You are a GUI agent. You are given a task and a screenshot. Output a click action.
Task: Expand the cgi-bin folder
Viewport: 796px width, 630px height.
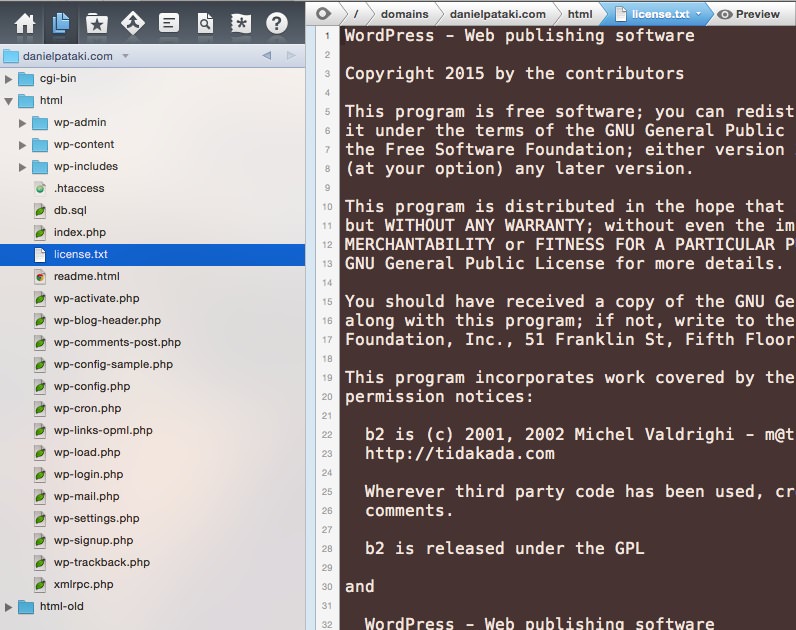coord(8,79)
